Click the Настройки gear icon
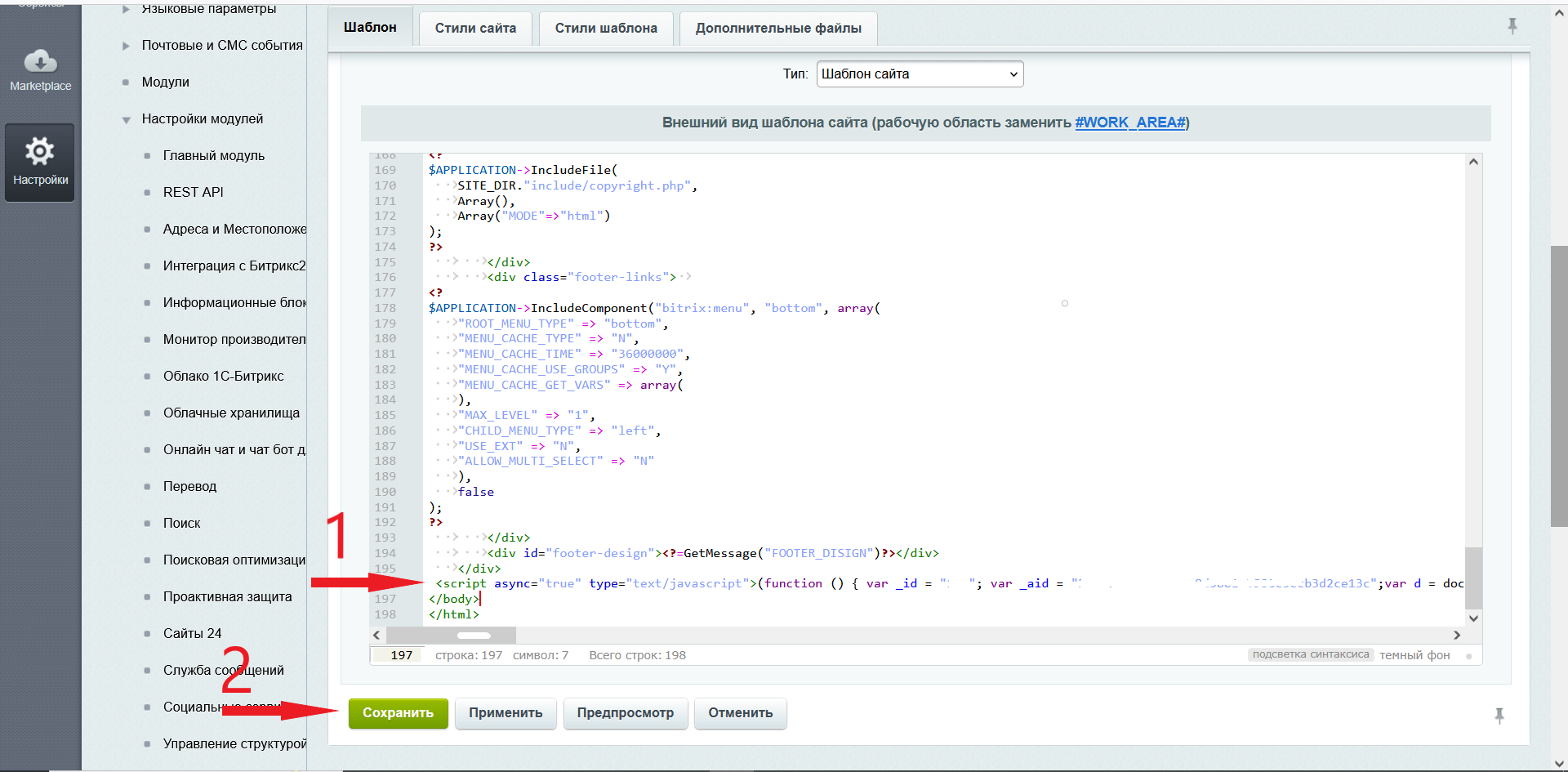Screen dimensions: 1568x772 [39, 151]
